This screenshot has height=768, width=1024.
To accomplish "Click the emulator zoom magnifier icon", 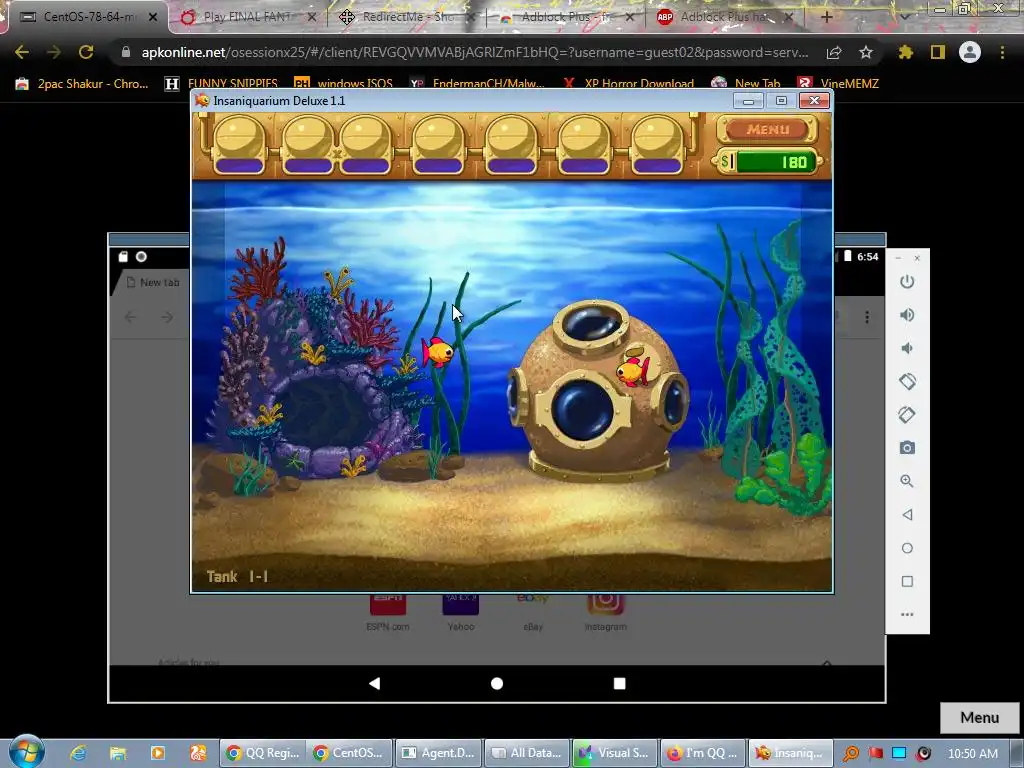I will 907,481.
